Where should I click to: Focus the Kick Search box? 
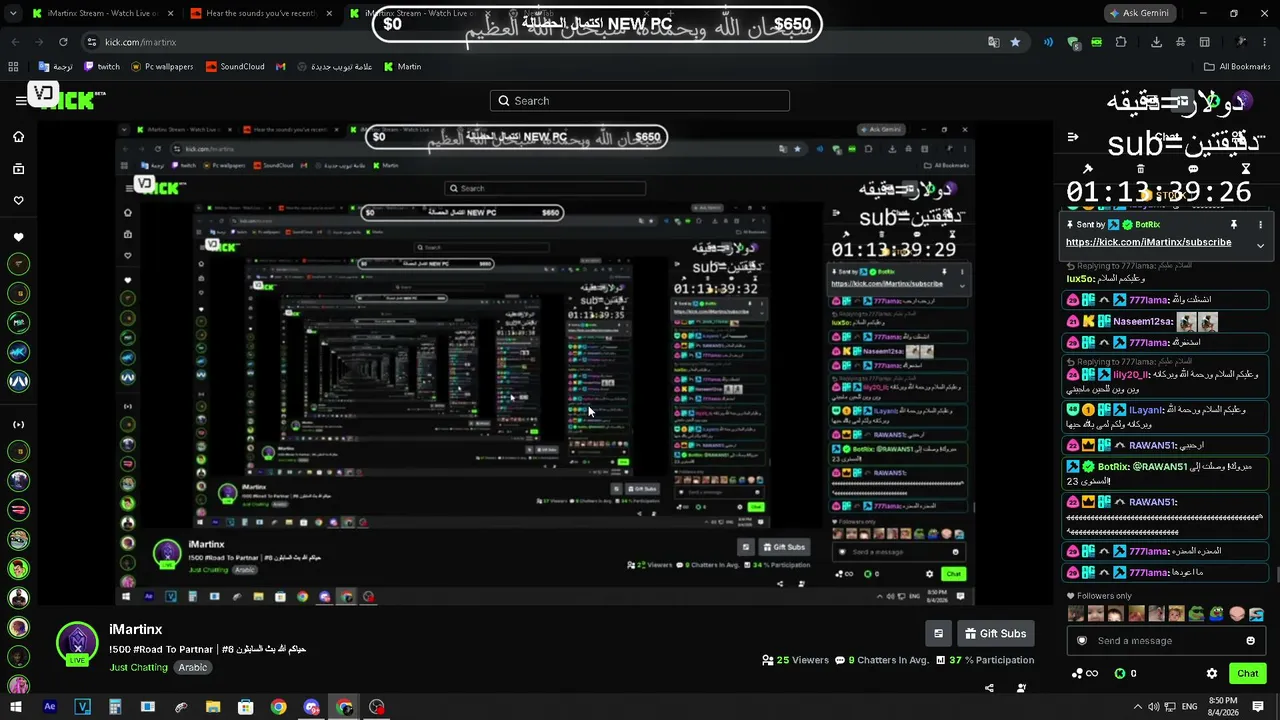point(640,101)
